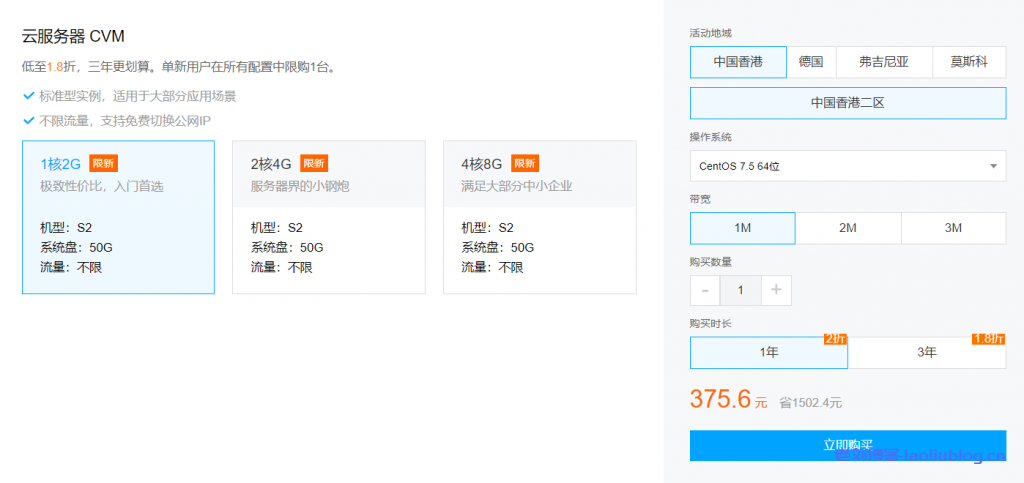Click the 2折 discount badge on 1年
The width and height of the screenshot is (1024, 483).
point(836,339)
